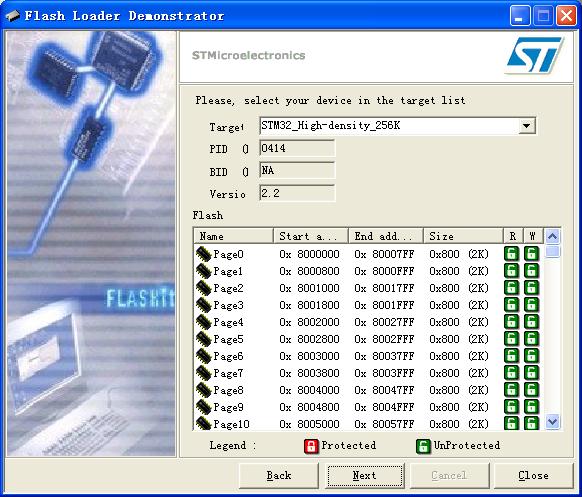Go back with the Back button

[x=279, y=475]
